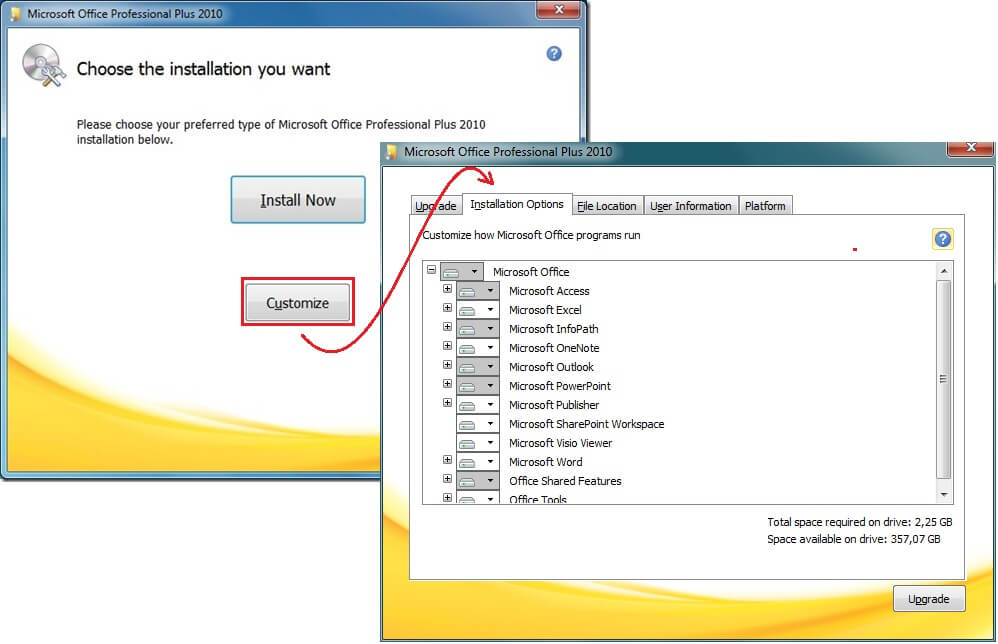Expand the Microsoft Access tree node
Image resolution: width=998 pixels, height=644 pixels.
(447, 289)
